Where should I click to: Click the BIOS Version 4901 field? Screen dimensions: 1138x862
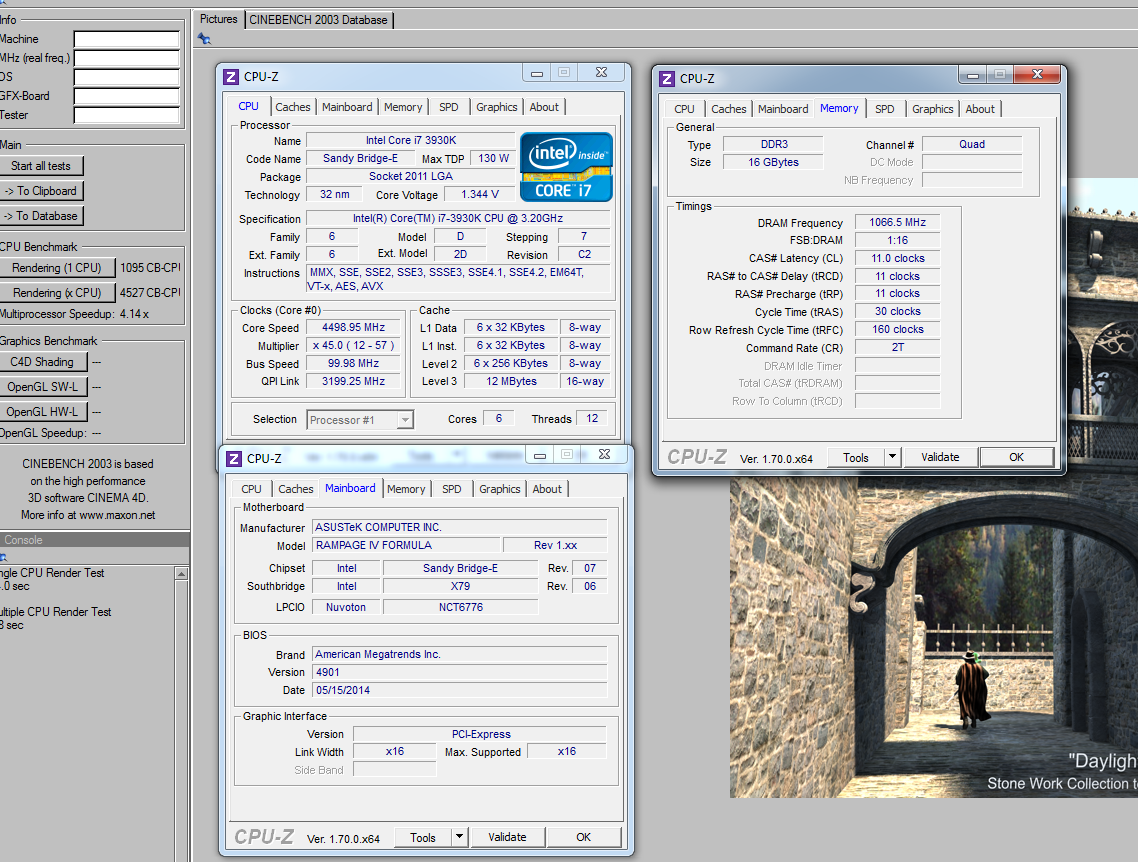460,672
